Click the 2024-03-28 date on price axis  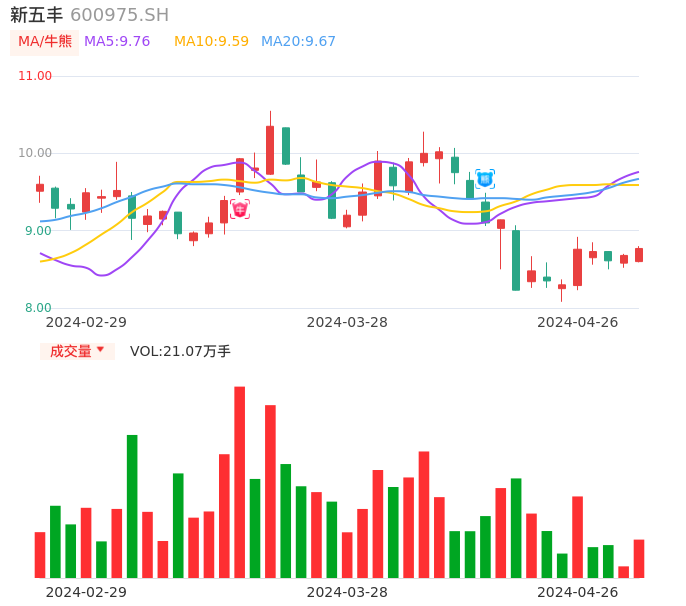[347, 322]
